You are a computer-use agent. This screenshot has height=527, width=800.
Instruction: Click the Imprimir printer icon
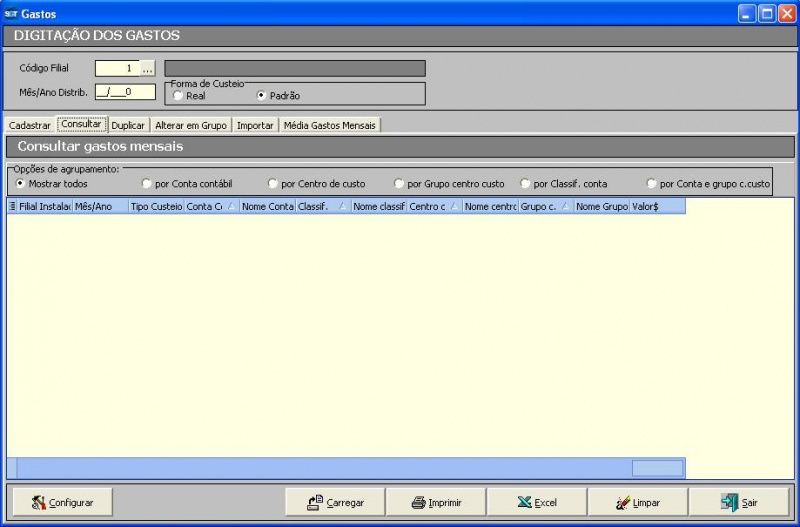pos(418,503)
